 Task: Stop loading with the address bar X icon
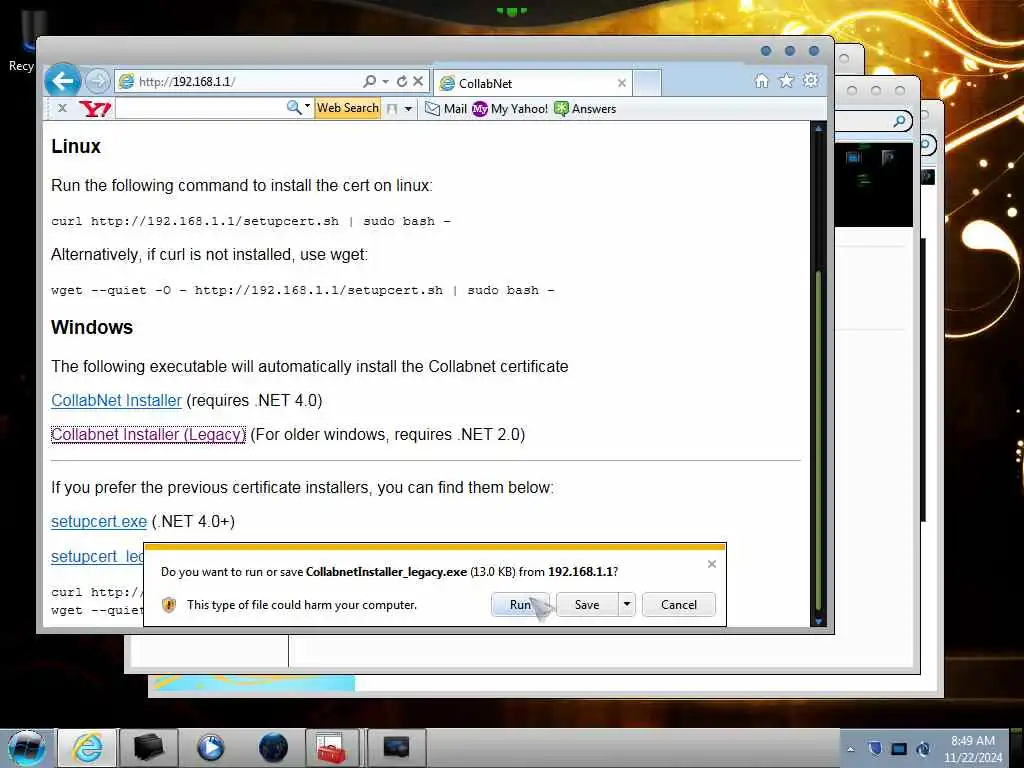click(418, 81)
